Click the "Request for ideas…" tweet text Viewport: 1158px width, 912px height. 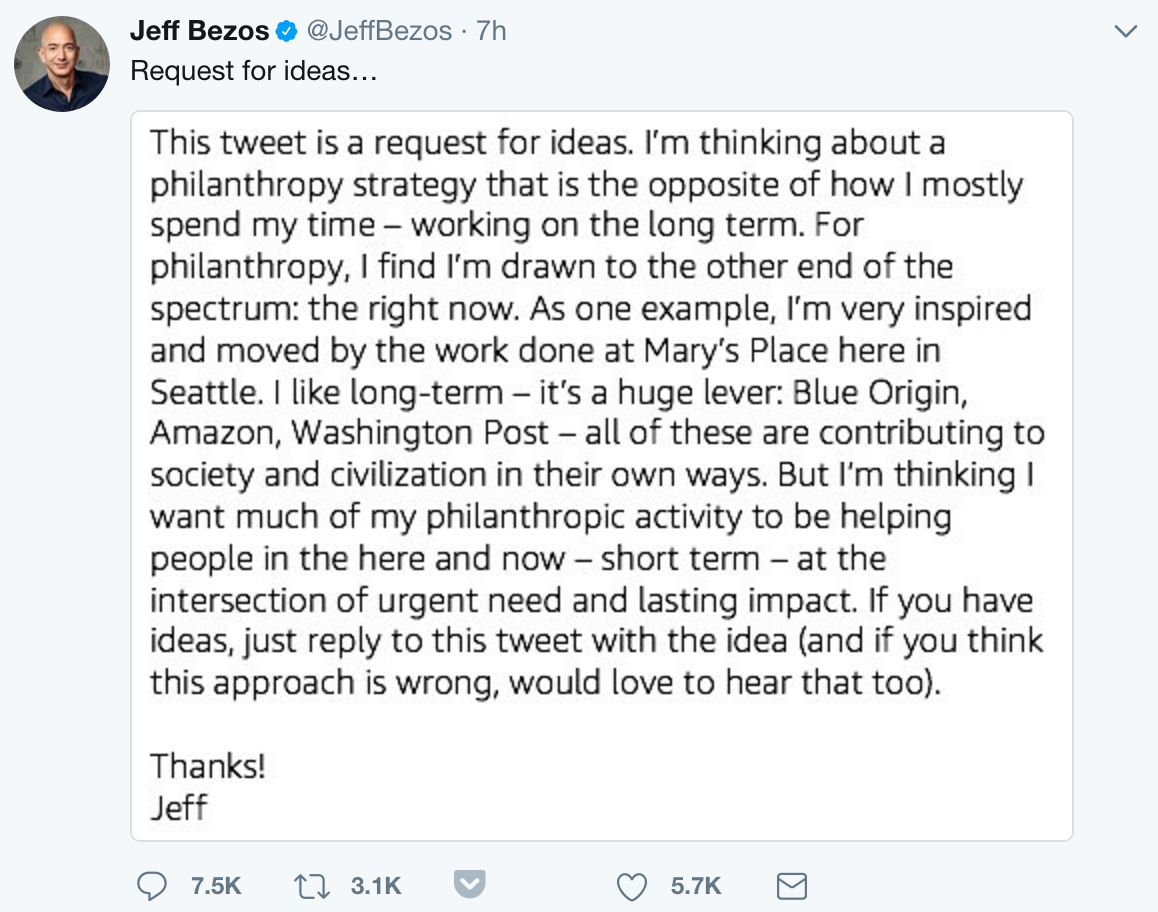point(254,72)
